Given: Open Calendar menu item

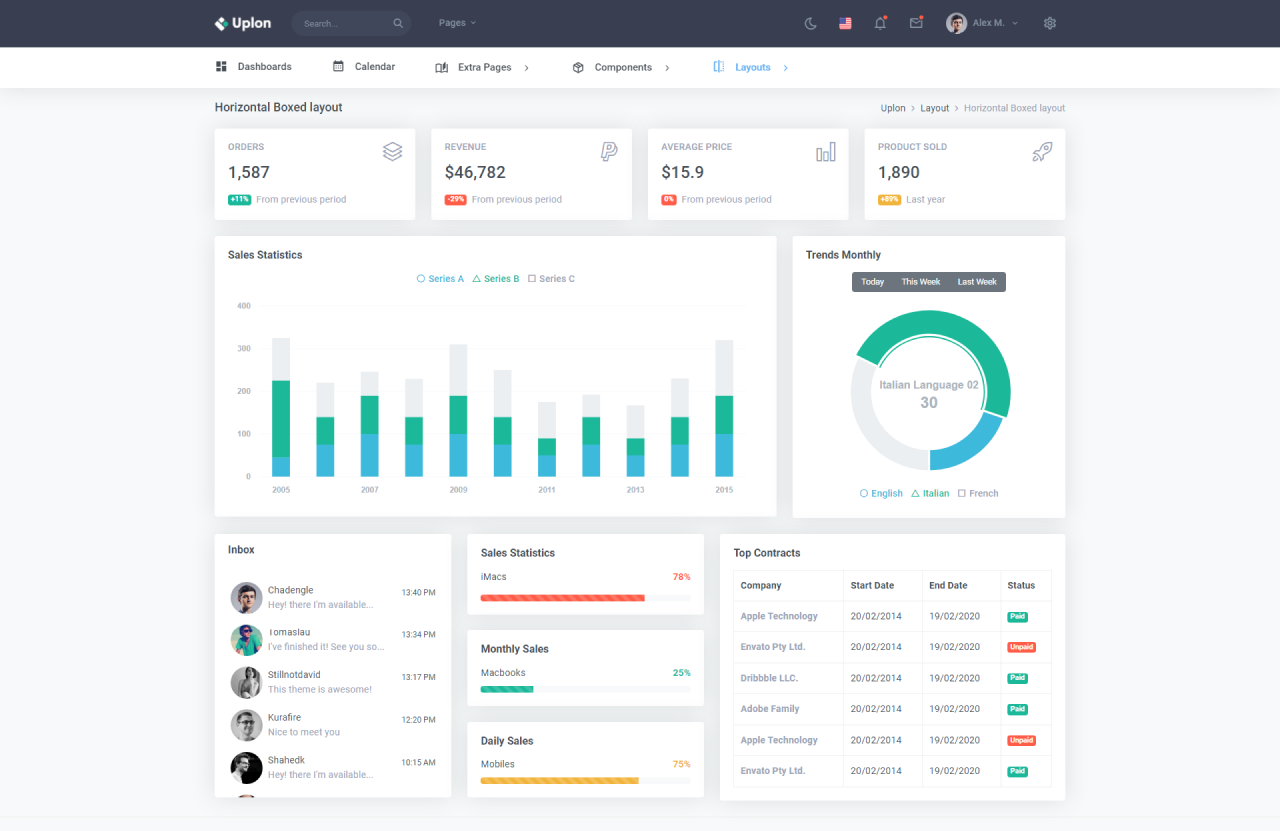Looking at the screenshot, I should [364, 67].
